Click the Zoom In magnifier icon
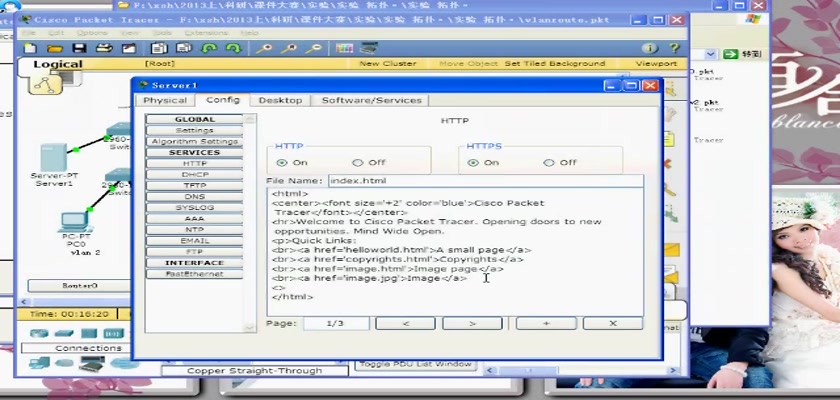The width and height of the screenshot is (840, 400). pyautogui.click(x=264, y=48)
